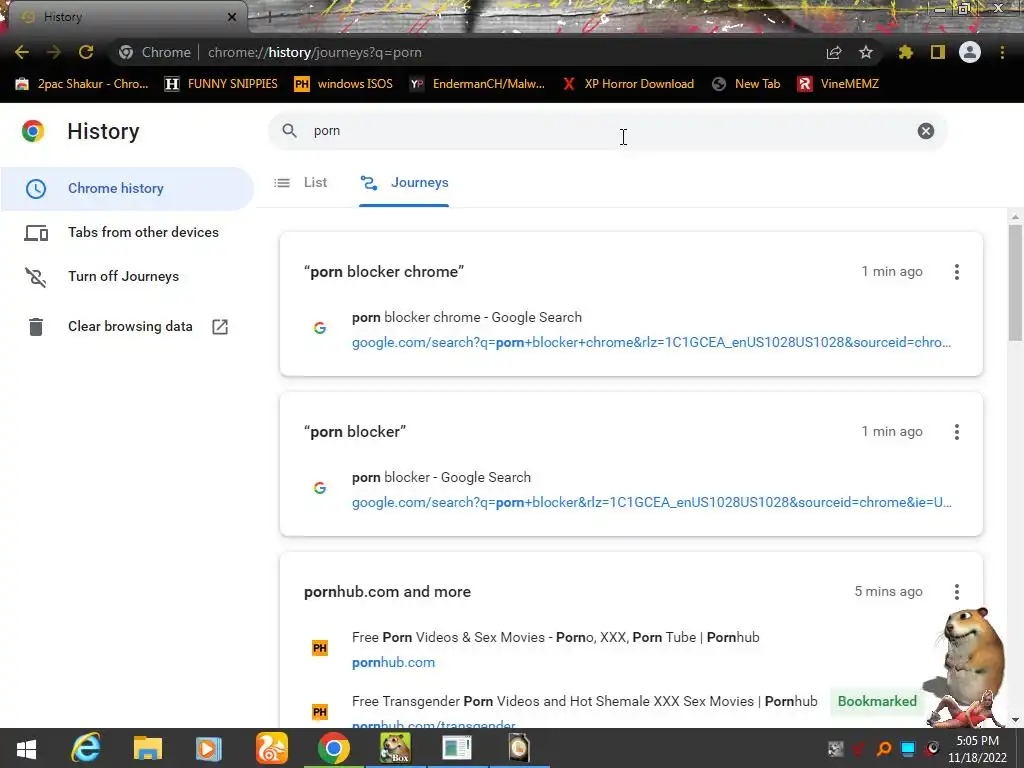
Task: Go back with the browser back arrow
Action: pos(22,52)
